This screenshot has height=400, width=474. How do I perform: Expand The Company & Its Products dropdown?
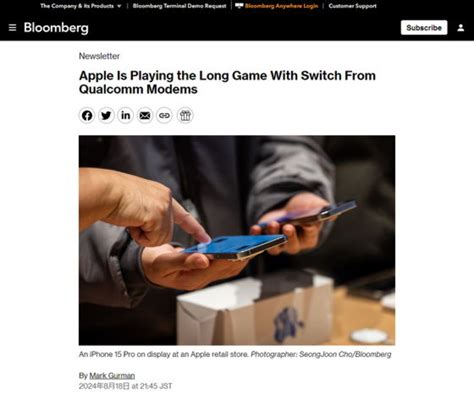(x=81, y=6)
